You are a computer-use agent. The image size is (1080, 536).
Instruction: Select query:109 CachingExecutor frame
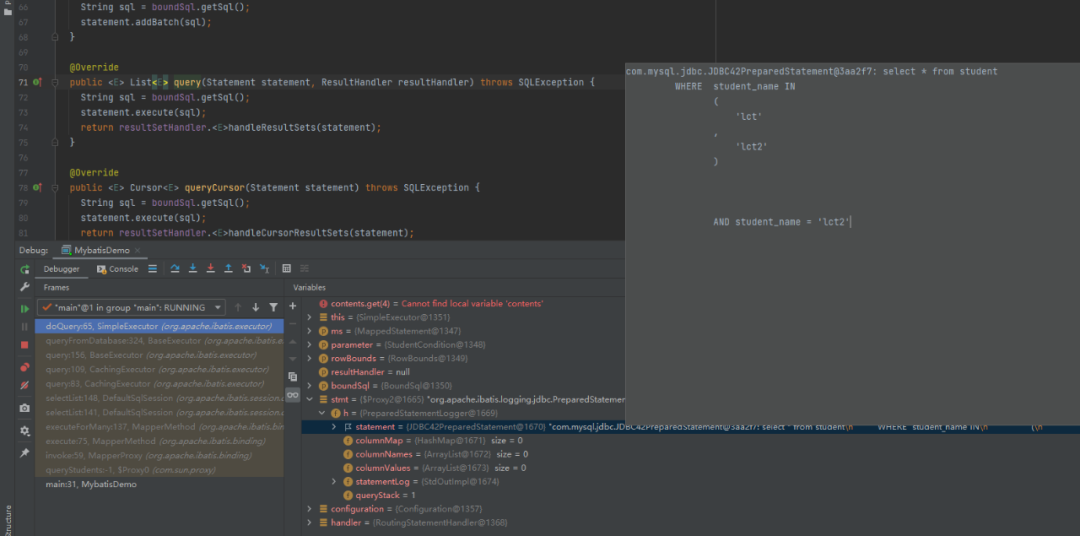159,369
